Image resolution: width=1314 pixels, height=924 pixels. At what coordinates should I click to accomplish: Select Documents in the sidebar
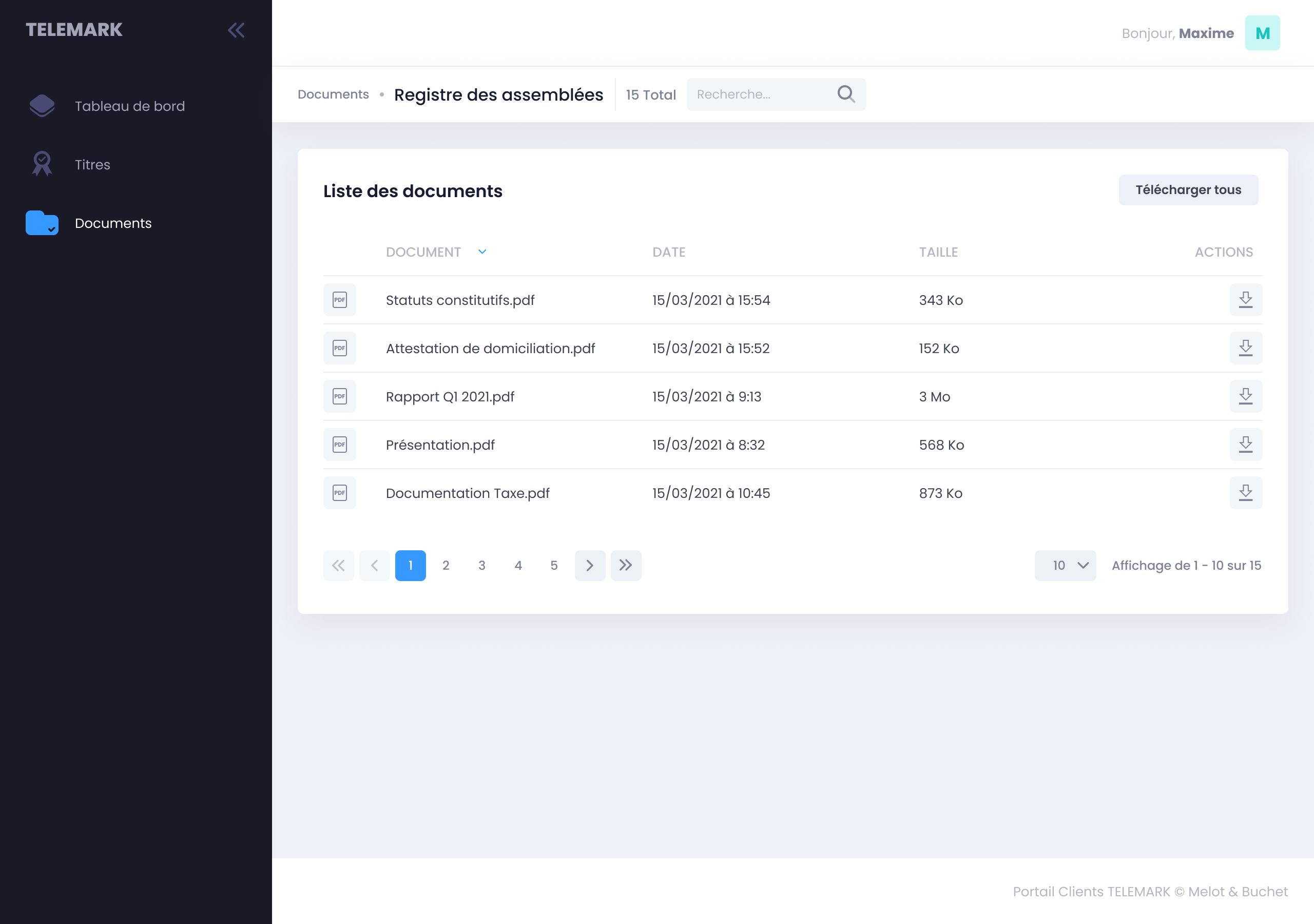coord(113,223)
